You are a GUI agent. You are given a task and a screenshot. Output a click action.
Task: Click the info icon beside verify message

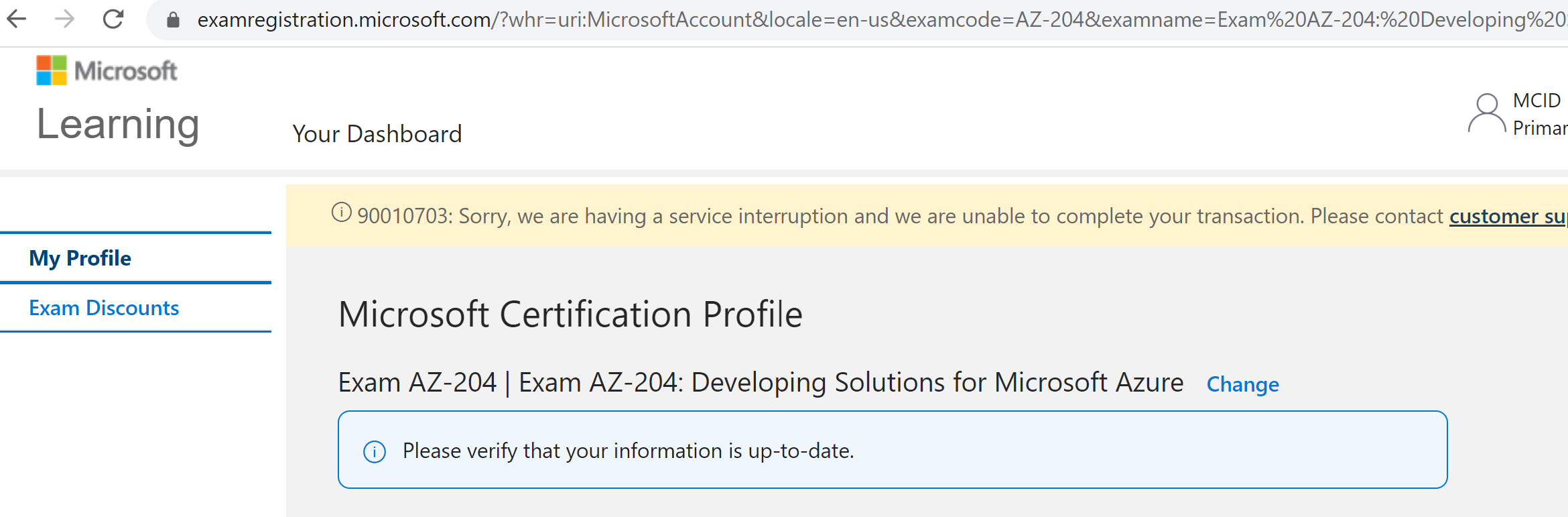point(375,451)
